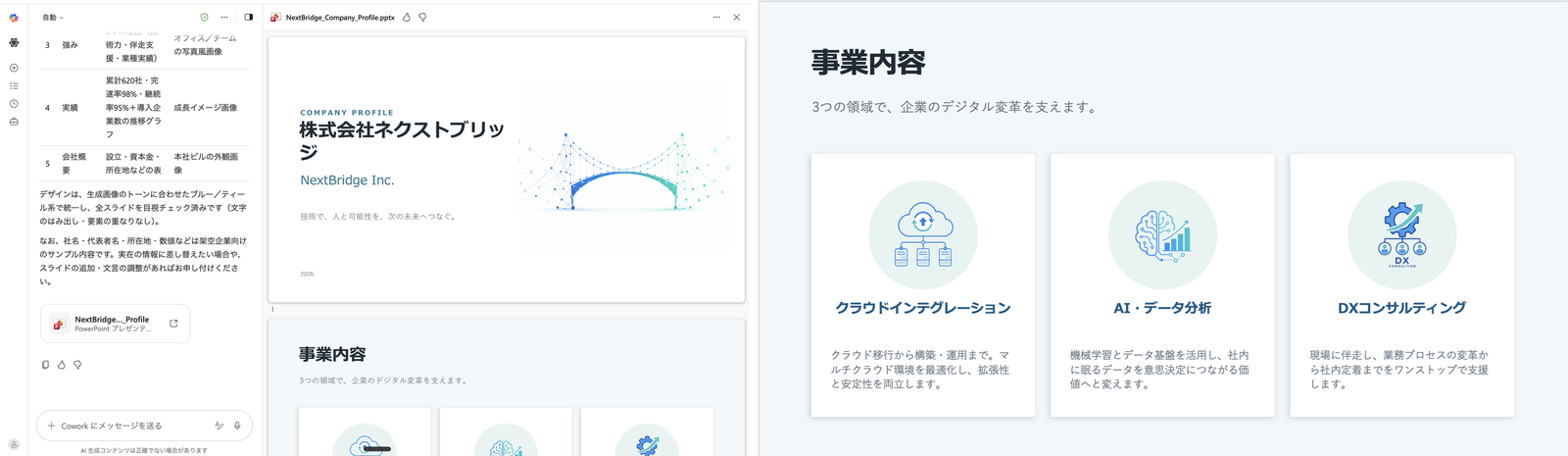Click the AI 生成コンテンツ disclaimer text
This screenshot has height=456, width=1568.
tap(144, 450)
